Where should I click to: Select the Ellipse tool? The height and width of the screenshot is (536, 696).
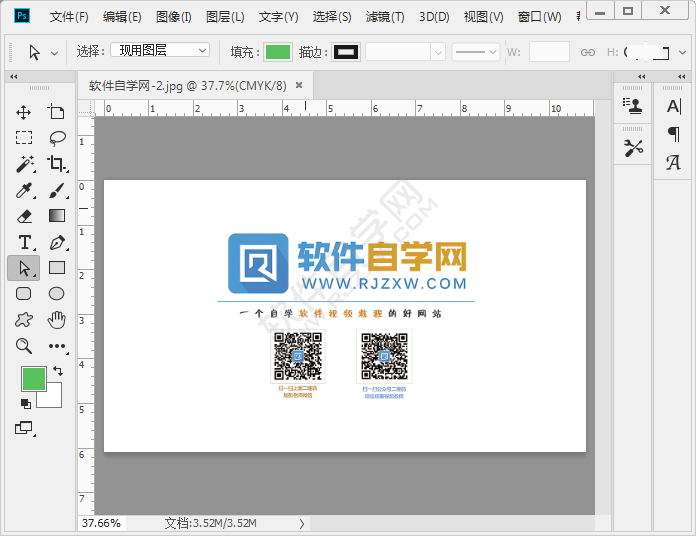coord(56,294)
